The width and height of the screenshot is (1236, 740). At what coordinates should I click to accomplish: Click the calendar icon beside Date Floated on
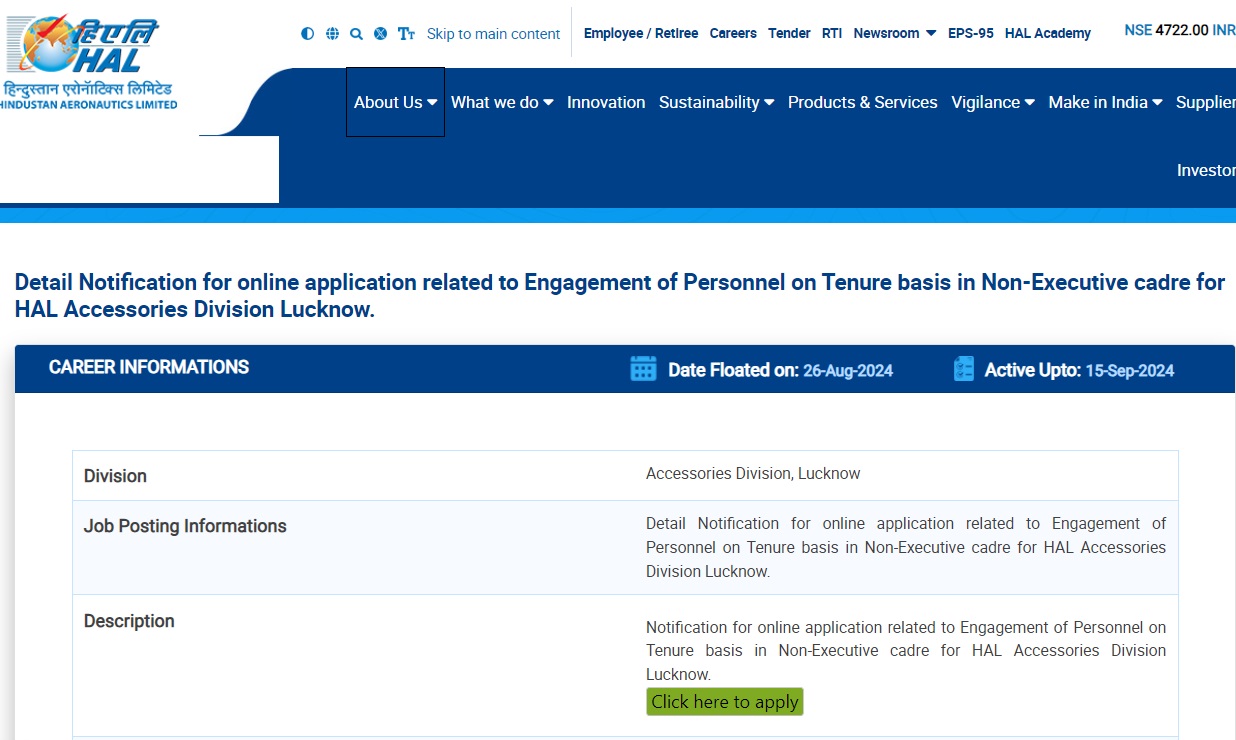(x=643, y=369)
